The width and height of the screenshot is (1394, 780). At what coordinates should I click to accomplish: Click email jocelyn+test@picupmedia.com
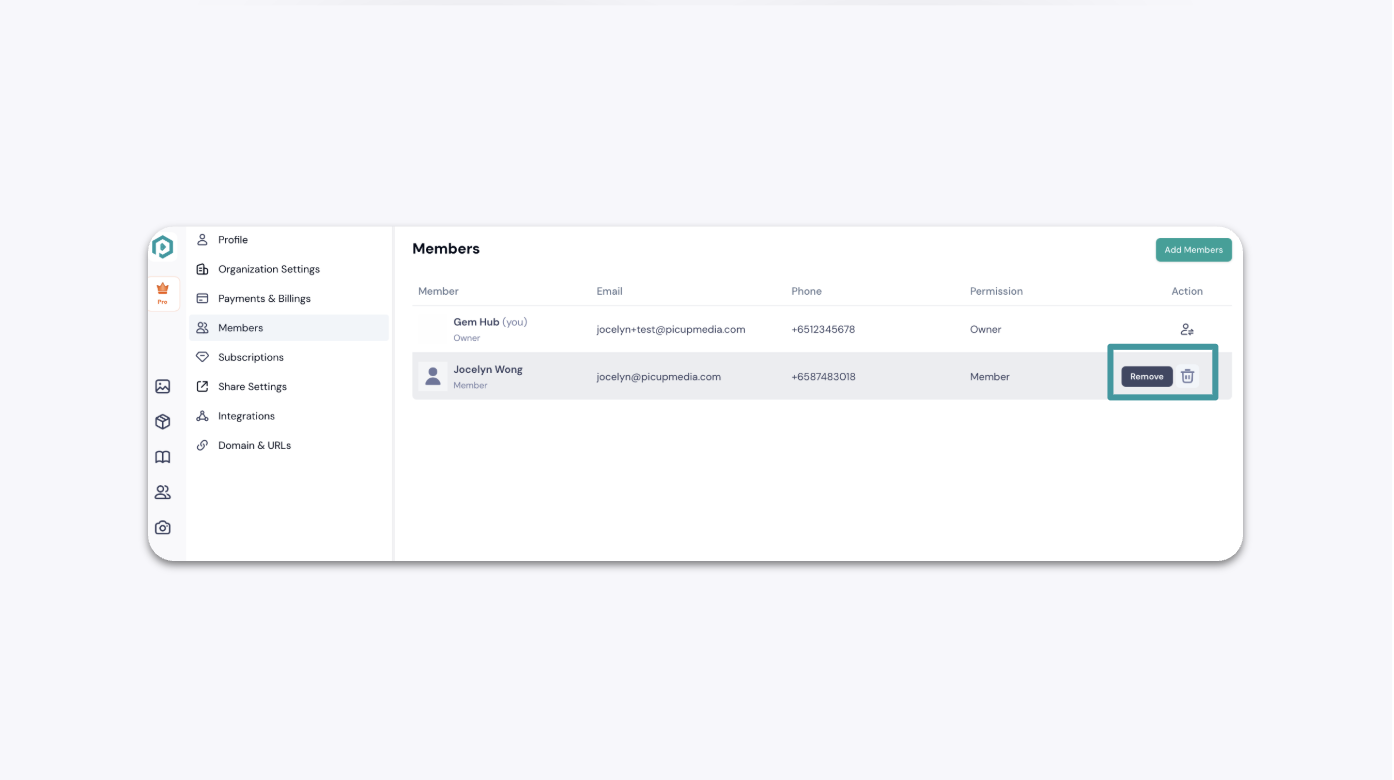click(x=671, y=329)
